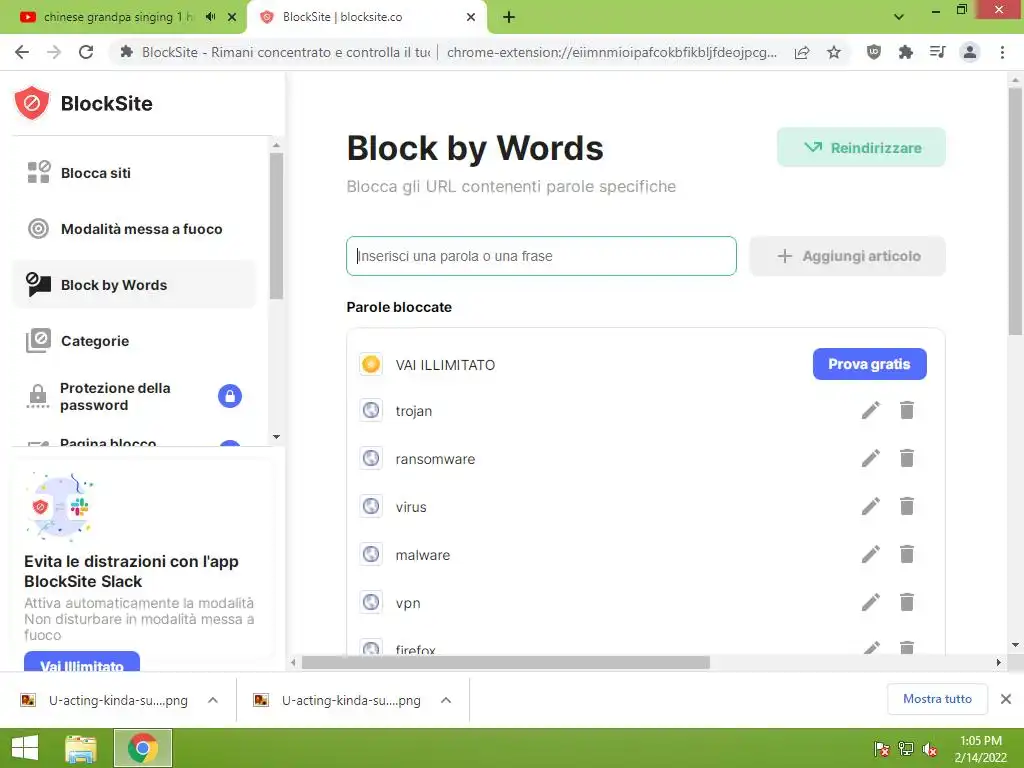Click Mostra tutto downloads button
The image size is (1024, 768).
point(937,699)
